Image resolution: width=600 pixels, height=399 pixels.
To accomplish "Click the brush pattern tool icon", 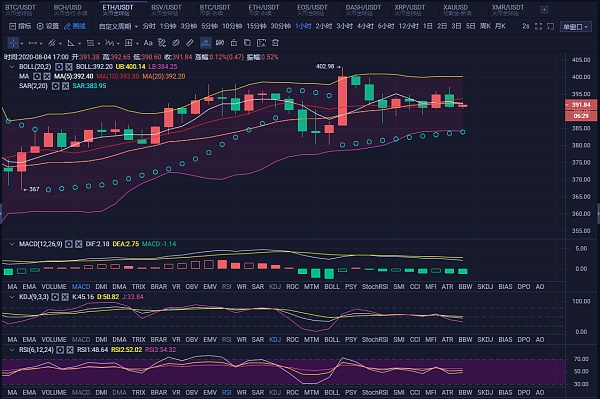I will (162, 43).
